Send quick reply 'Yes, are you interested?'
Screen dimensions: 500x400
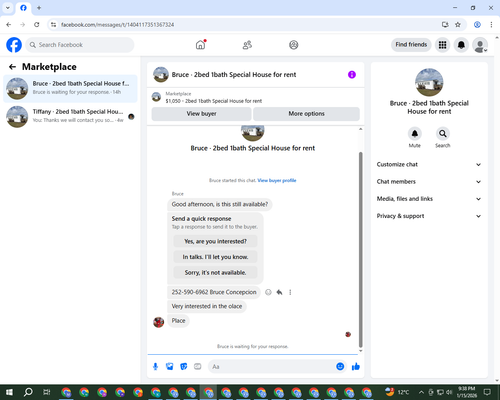click(215, 241)
